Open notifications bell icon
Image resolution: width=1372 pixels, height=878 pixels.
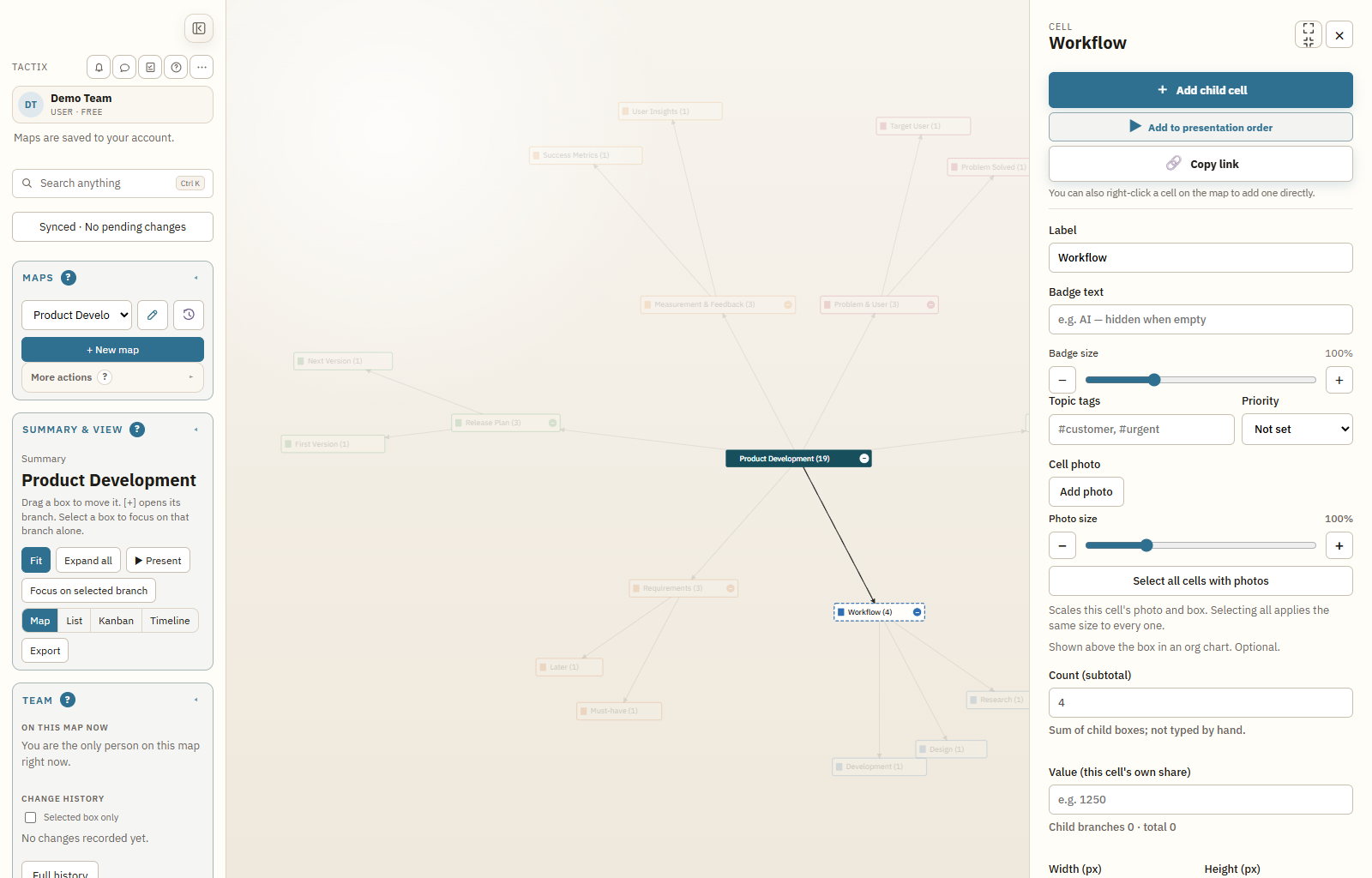point(99,67)
